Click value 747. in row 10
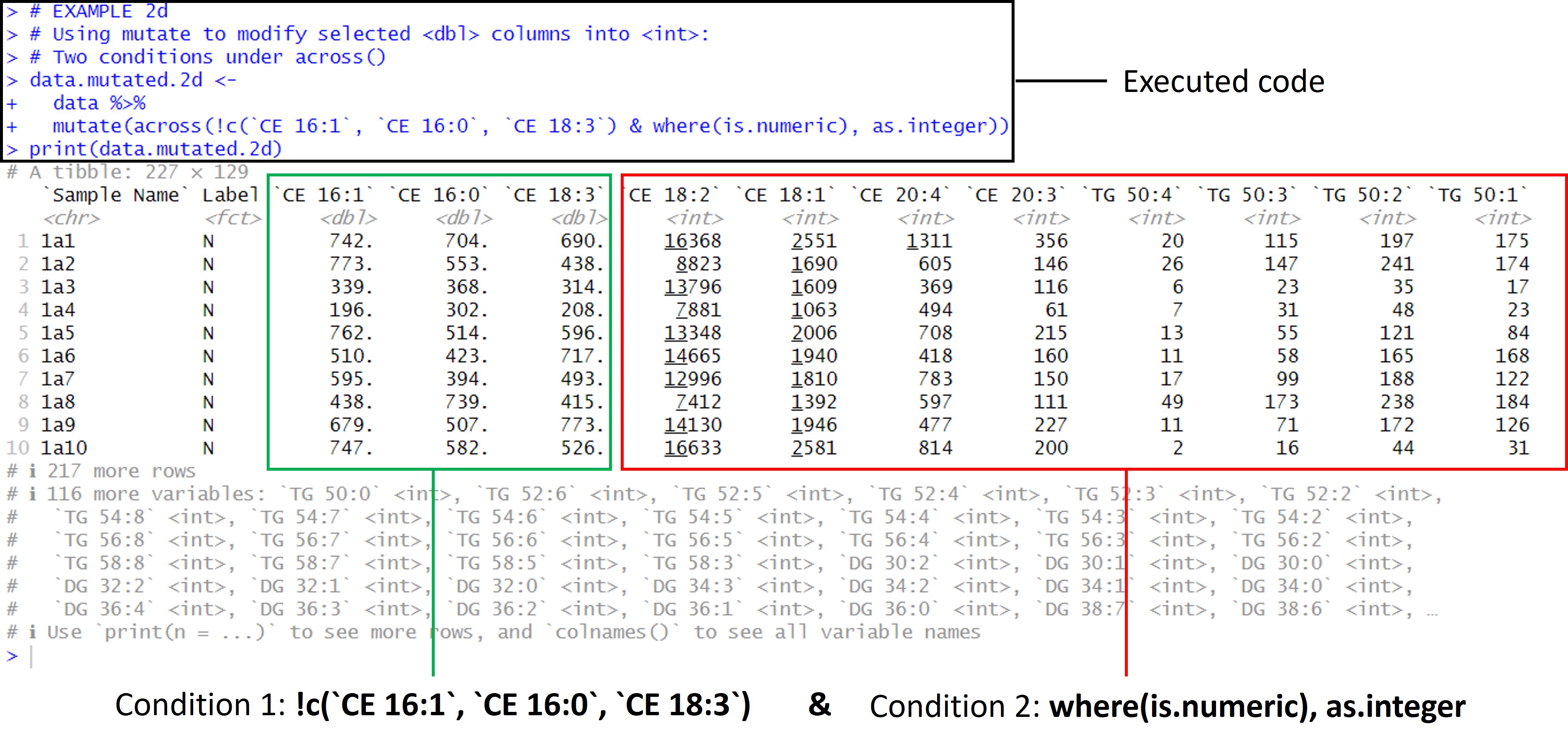The width and height of the screenshot is (1568, 747). pyautogui.click(x=351, y=448)
